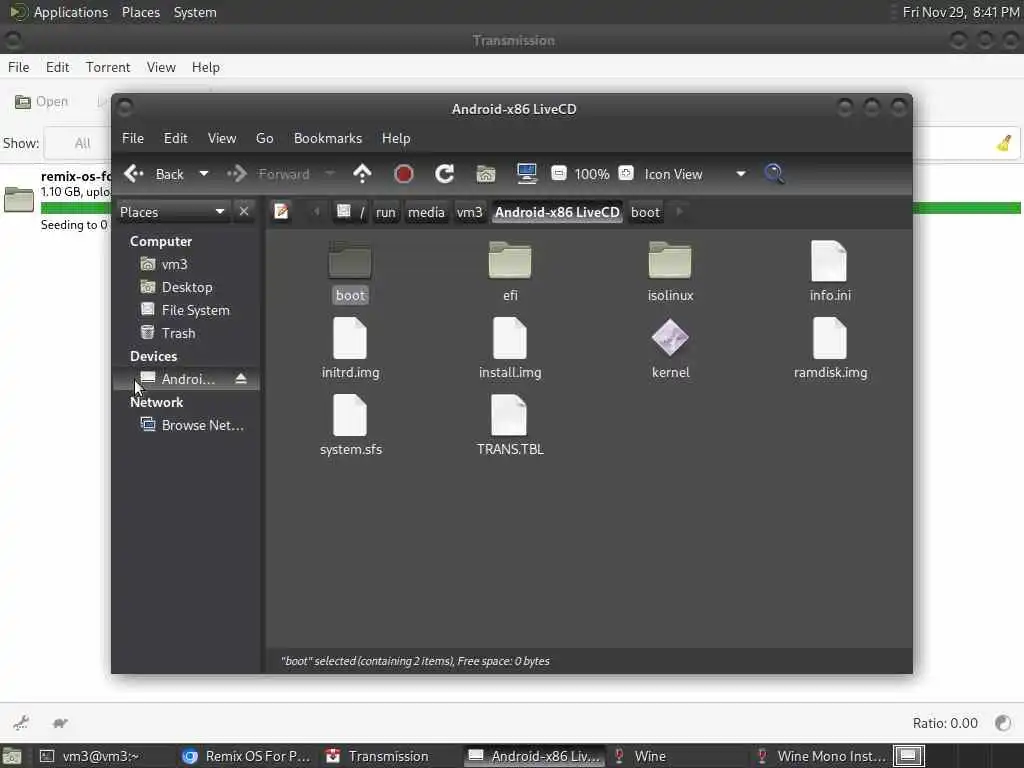Open file search with magnifier icon
1024x768 pixels.
coord(774,174)
